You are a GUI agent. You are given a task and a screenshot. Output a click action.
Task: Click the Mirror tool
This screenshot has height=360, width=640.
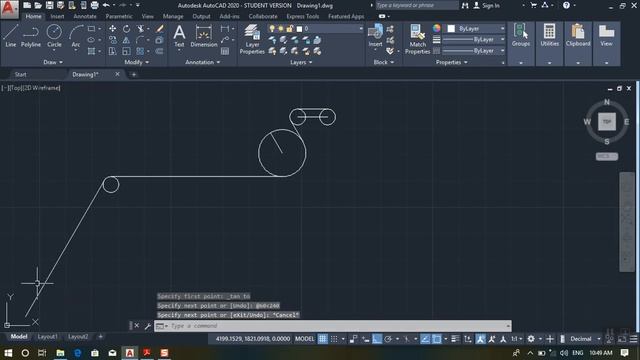point(127,40)
